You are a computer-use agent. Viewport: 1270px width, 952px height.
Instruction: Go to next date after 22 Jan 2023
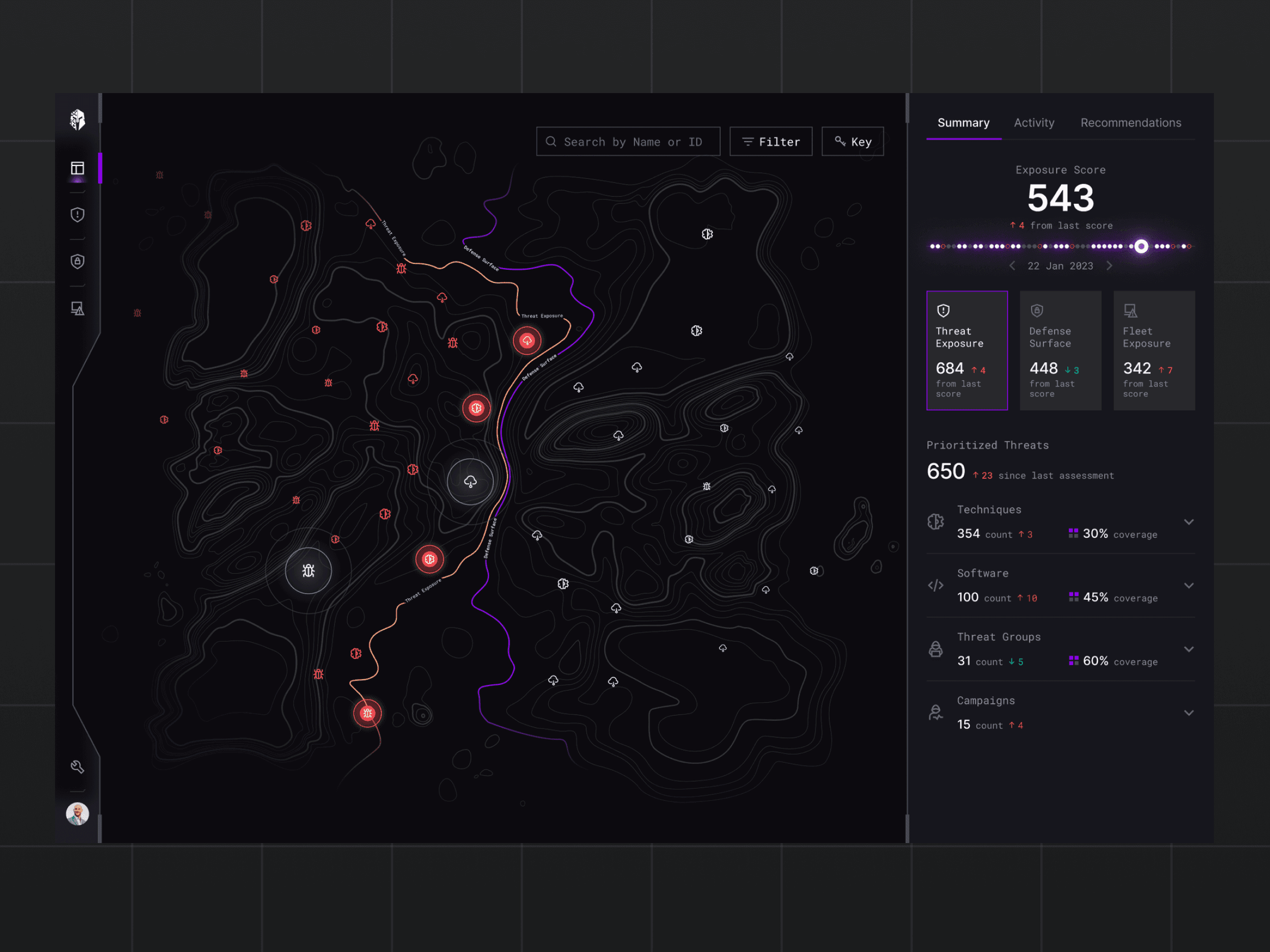point(1109,266)
